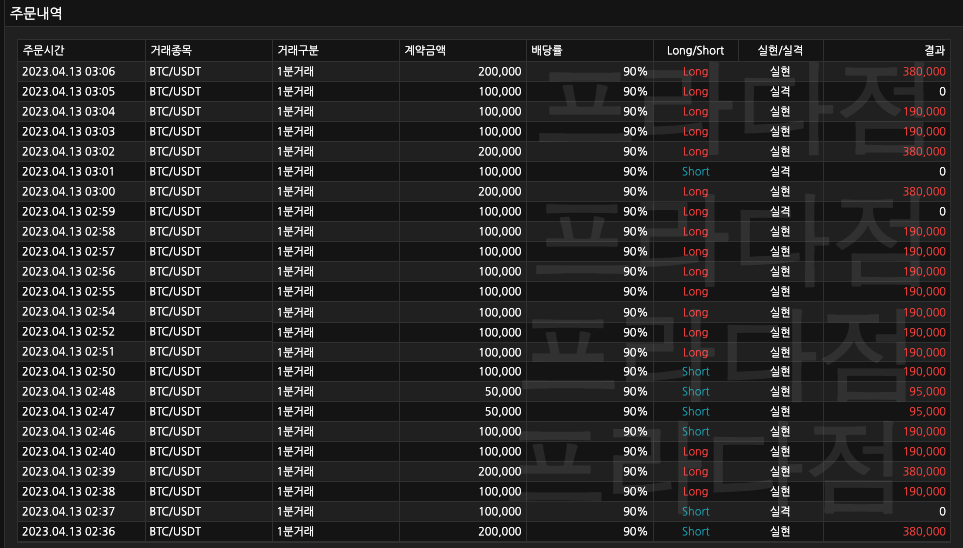Click BTC/USDT in the 02:46 row
This screenshot has width=963, height=548.
click(x=175, y=431)
